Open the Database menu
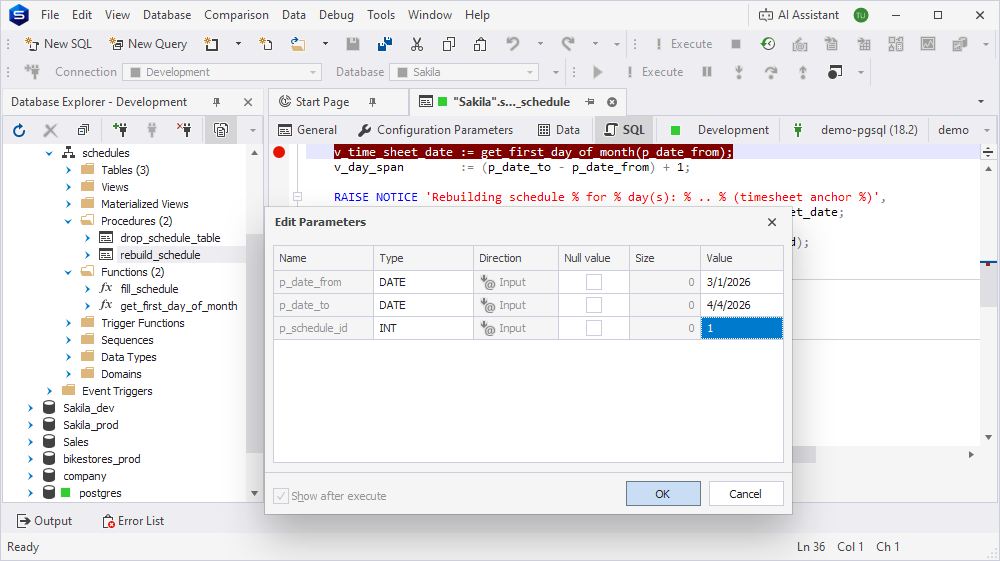The image size is (1000, 561). [167, 15]
